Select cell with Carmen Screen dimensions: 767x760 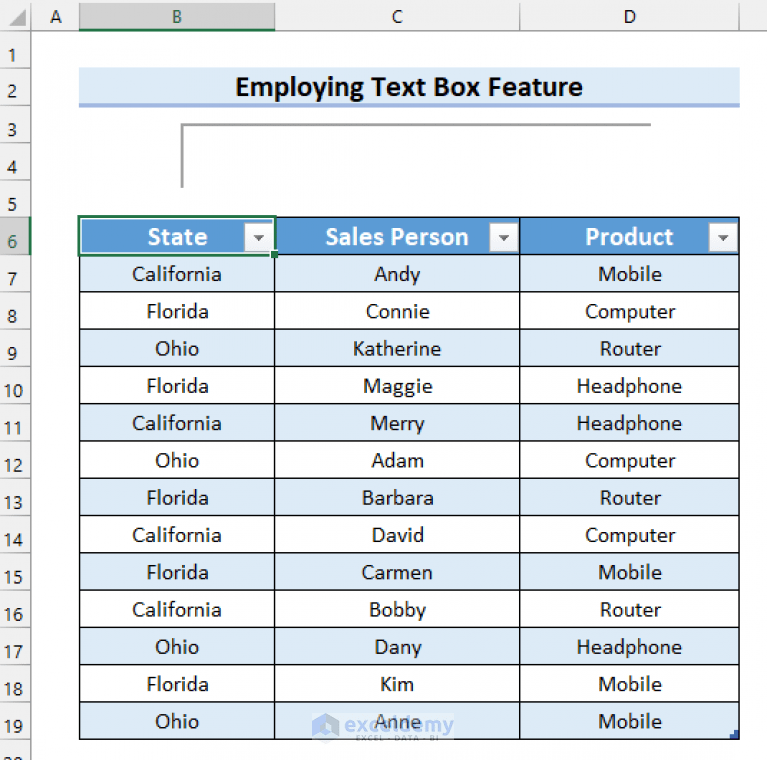click(x=397, y=572)
